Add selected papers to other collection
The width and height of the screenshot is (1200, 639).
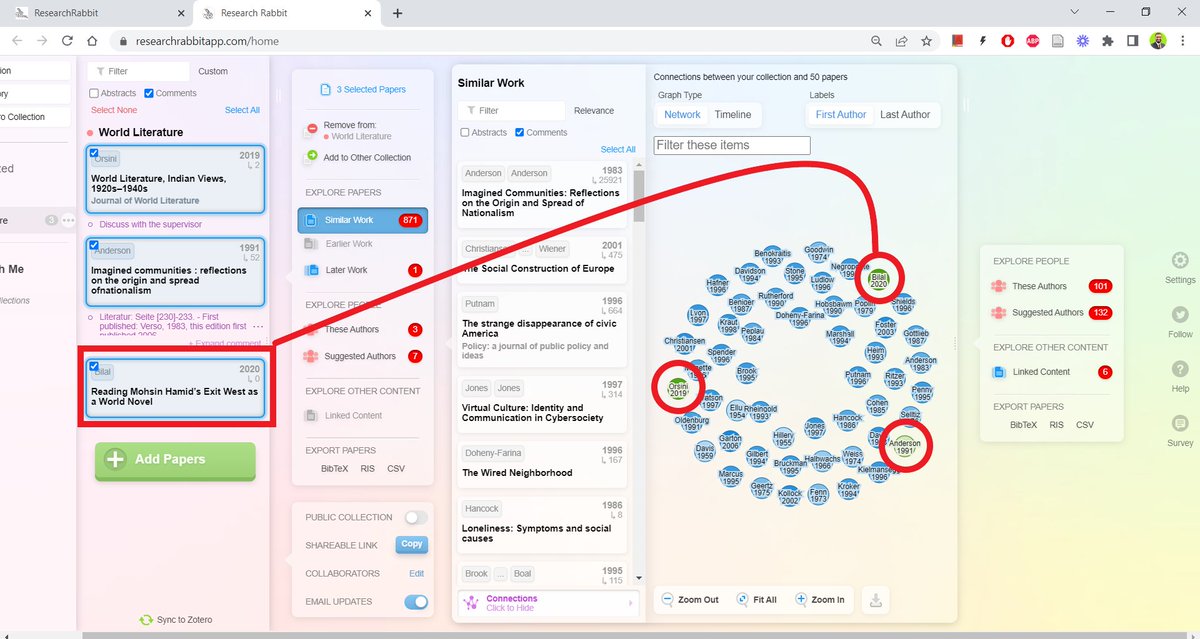tap(358, 157)
